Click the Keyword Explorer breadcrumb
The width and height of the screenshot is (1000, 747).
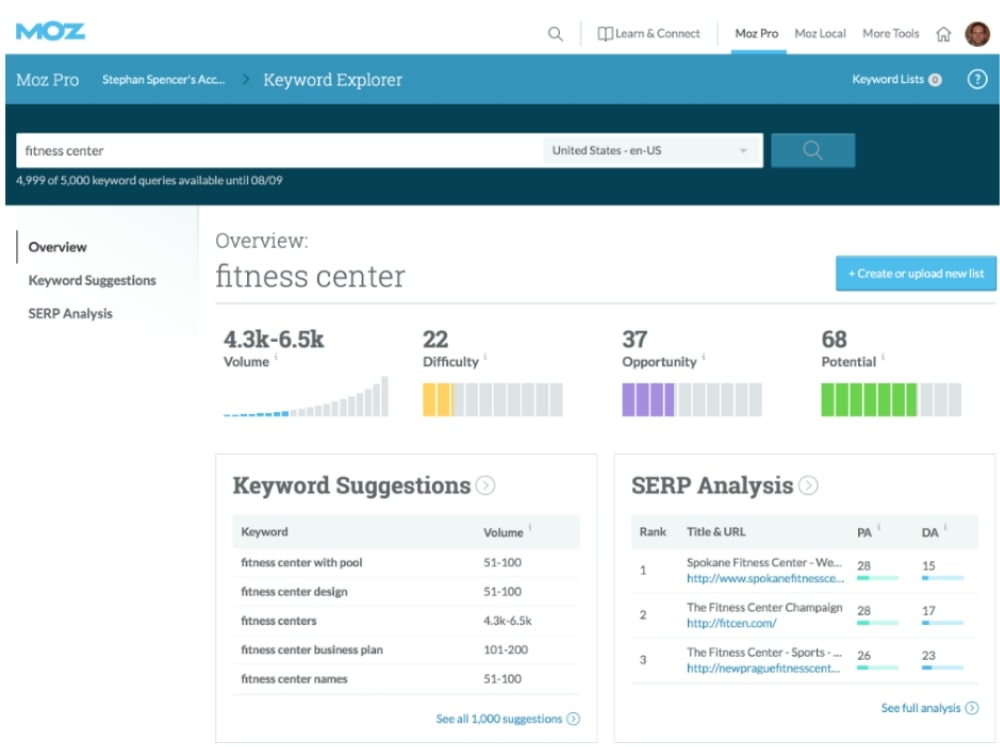point(332,80)
